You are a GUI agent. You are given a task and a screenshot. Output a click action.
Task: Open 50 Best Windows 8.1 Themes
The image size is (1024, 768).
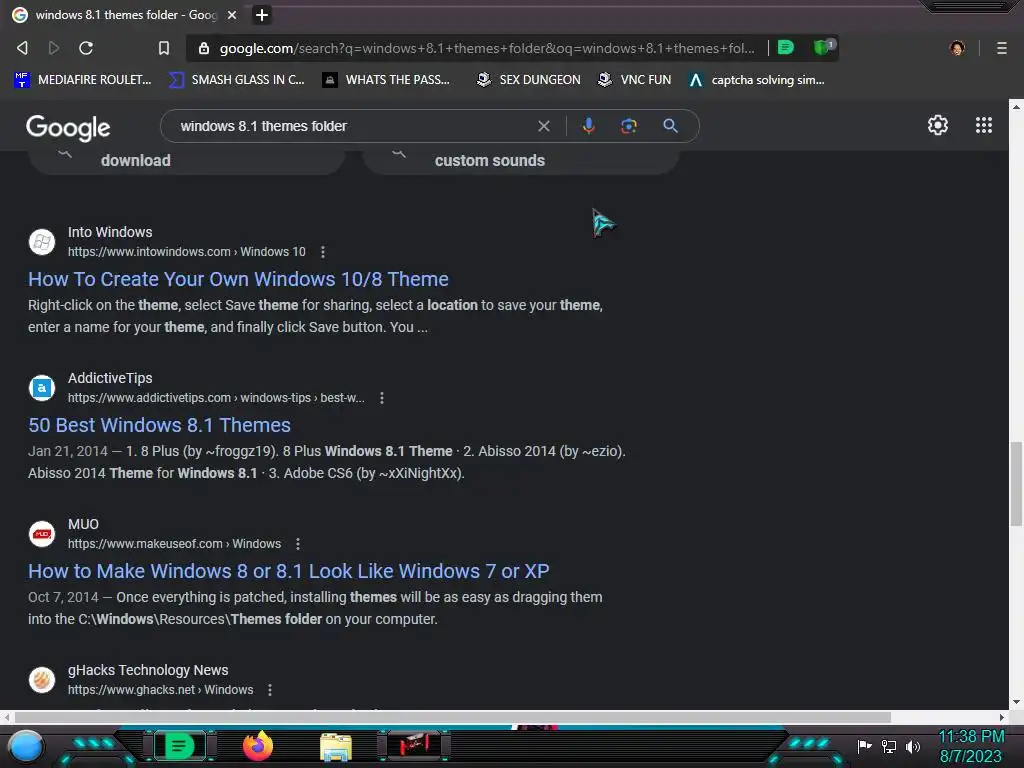click(x=159, y=425)
